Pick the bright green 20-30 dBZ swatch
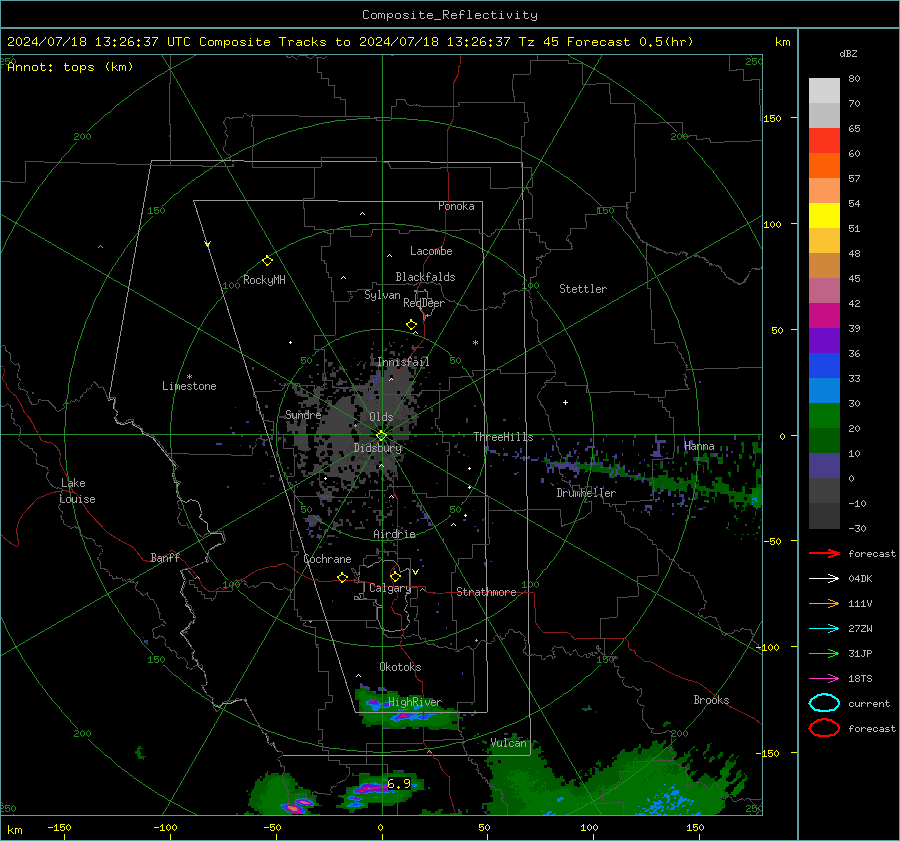Viewport: 900px width, 841px height. pos(824,416)
